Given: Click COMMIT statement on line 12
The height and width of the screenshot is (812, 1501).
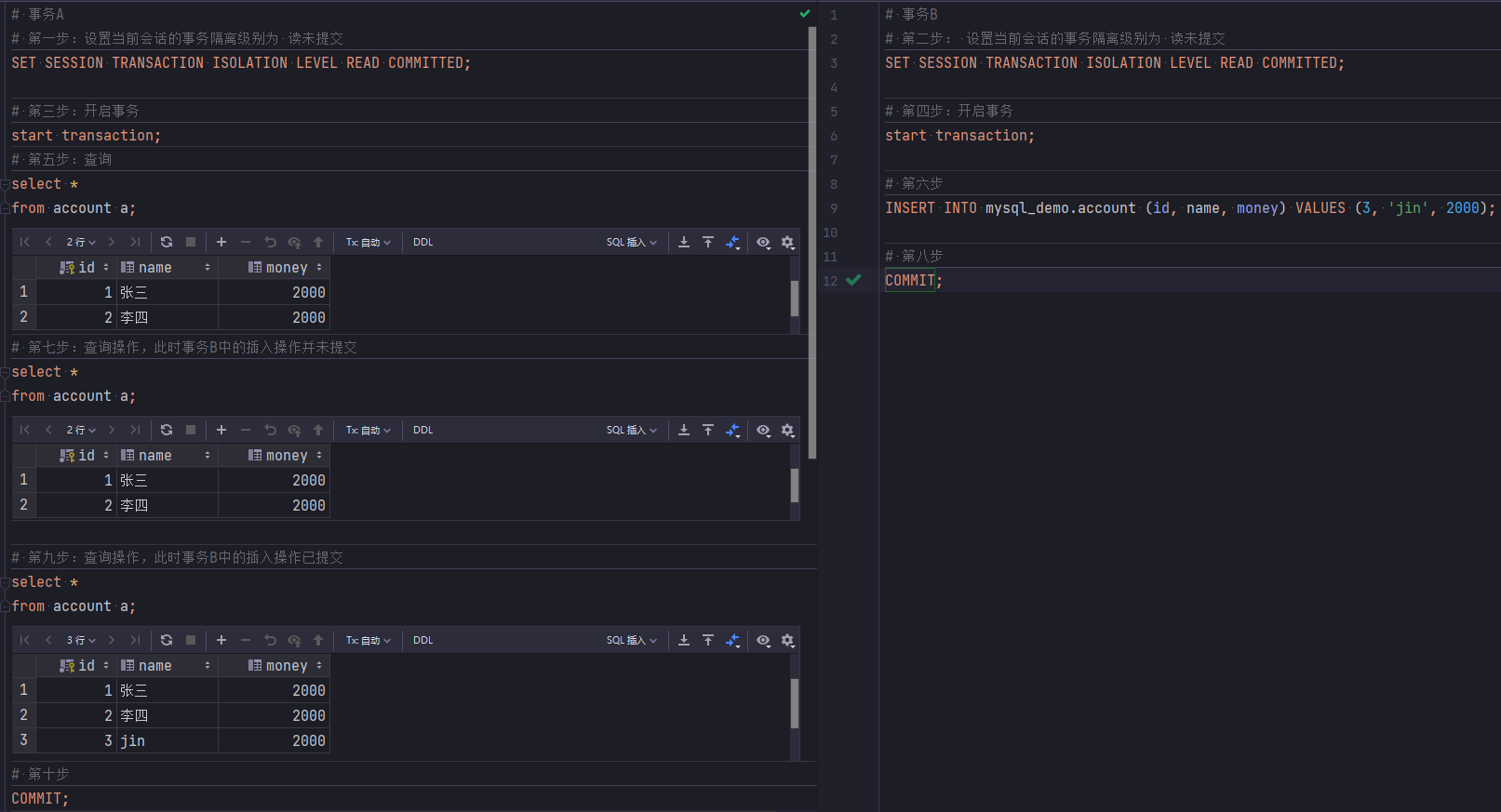Looking at the screenshot, I should point(913,280).
